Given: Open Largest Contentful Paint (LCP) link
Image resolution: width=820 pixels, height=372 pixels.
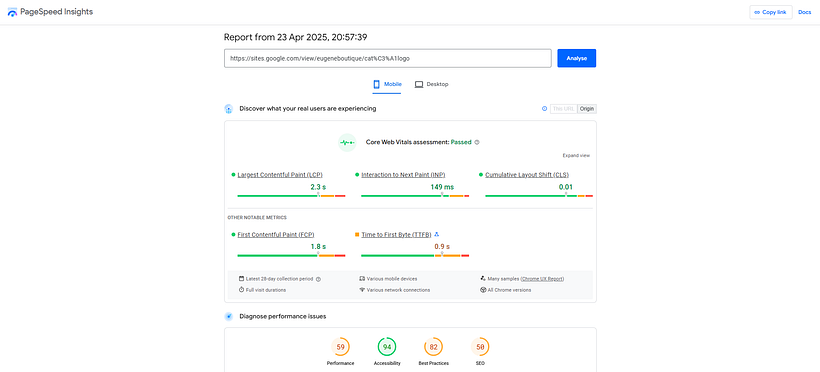Looking at the screenshot, I should pos(280,175).
